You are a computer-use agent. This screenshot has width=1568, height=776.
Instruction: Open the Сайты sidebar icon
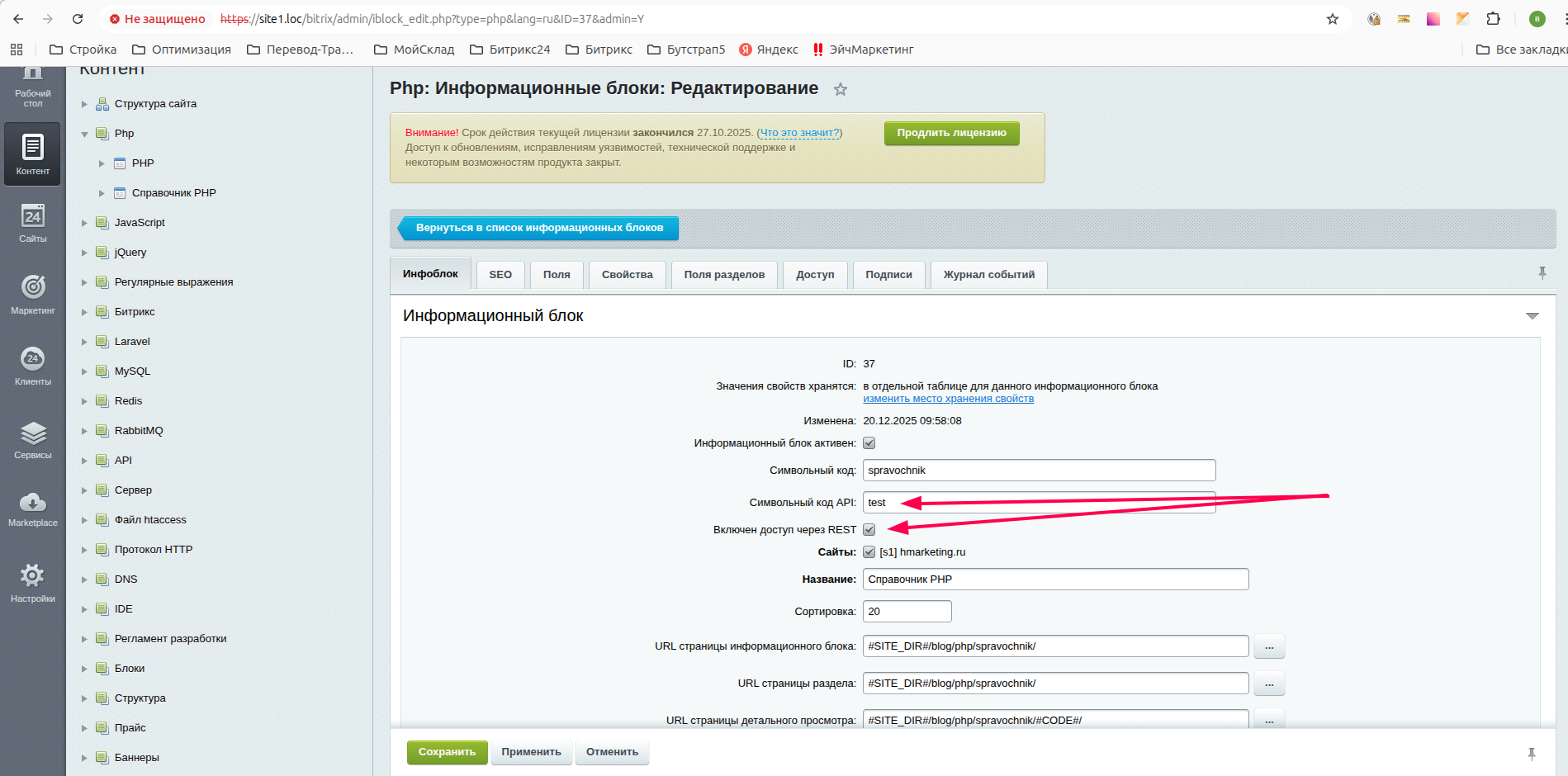[32, 223]
